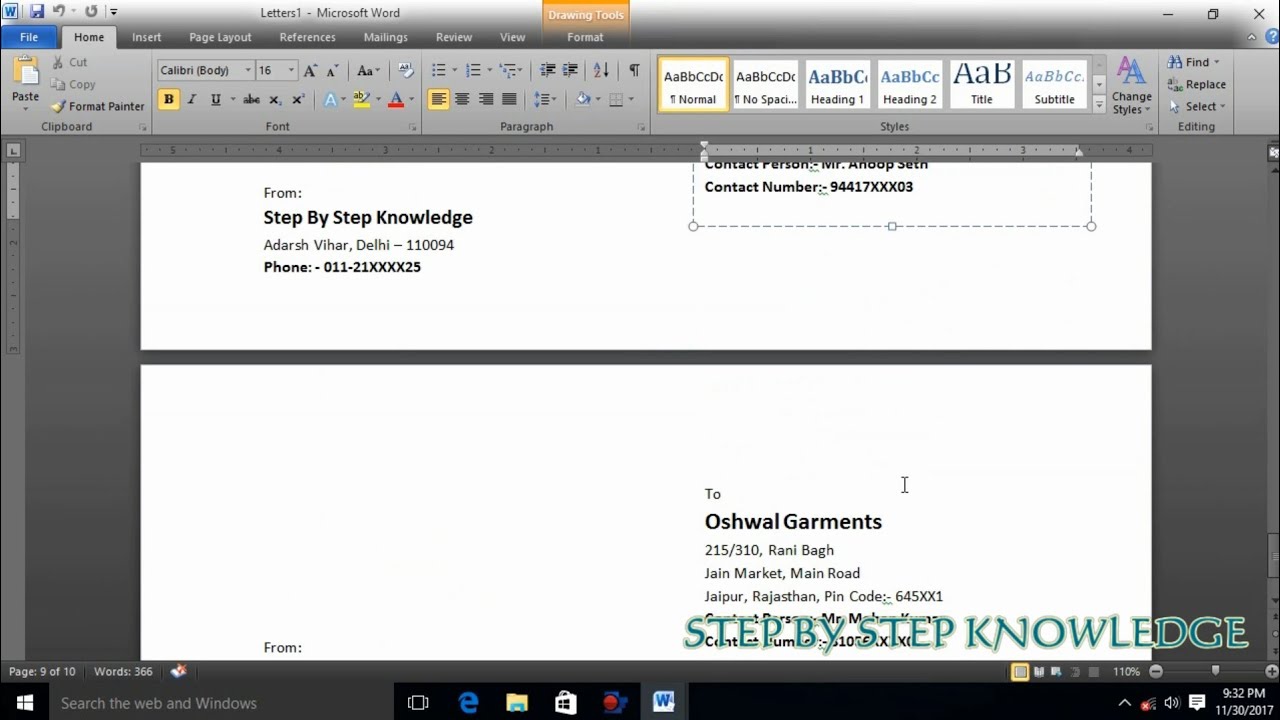
Task: Set Center alignment
Action: 462,99
